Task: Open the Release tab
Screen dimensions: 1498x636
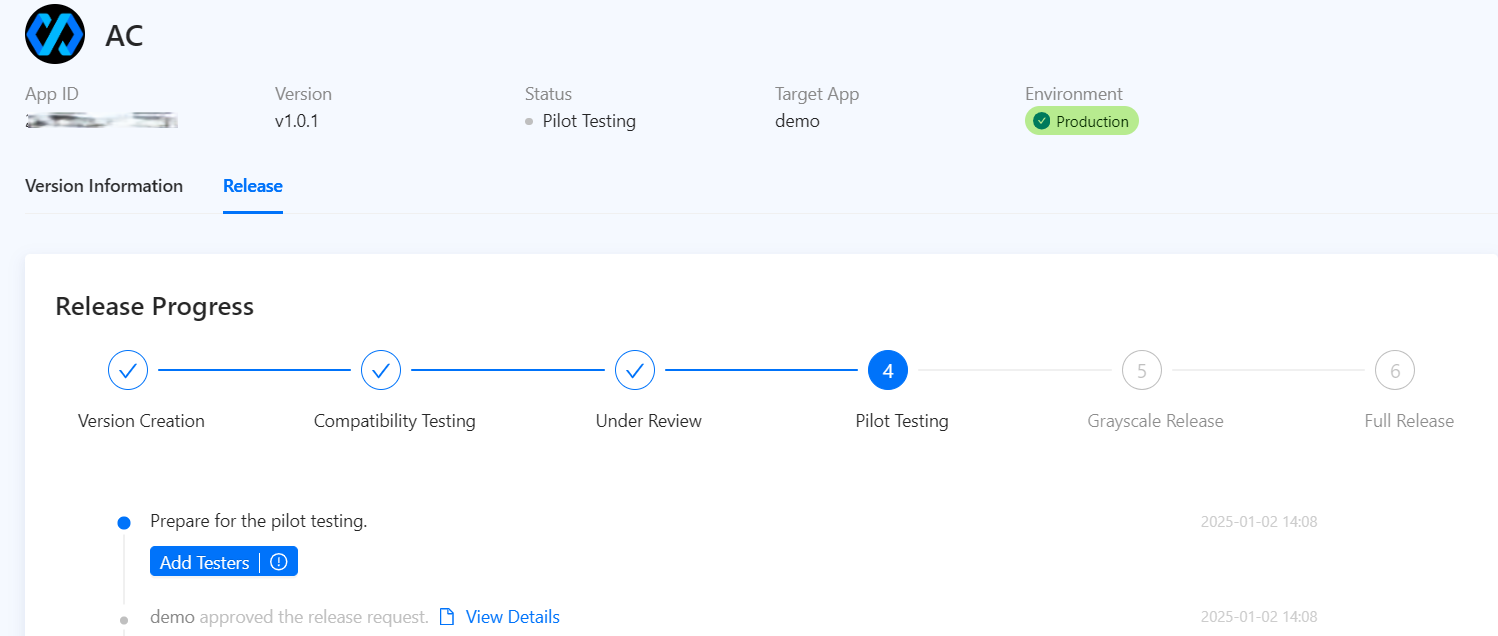Action: point(253,186)
